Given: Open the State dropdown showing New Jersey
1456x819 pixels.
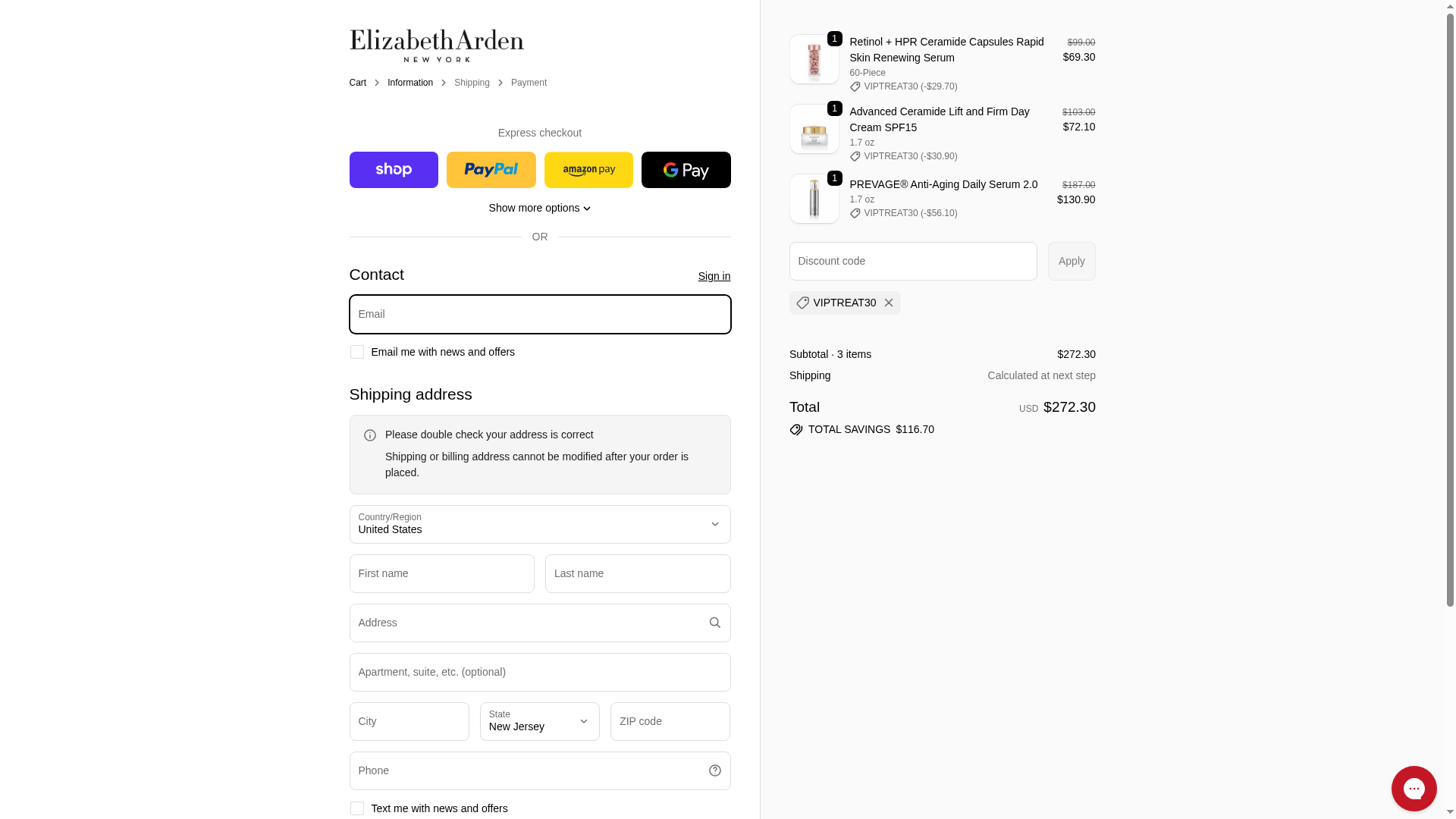Looking at the screenshot, I should [540, 722].
